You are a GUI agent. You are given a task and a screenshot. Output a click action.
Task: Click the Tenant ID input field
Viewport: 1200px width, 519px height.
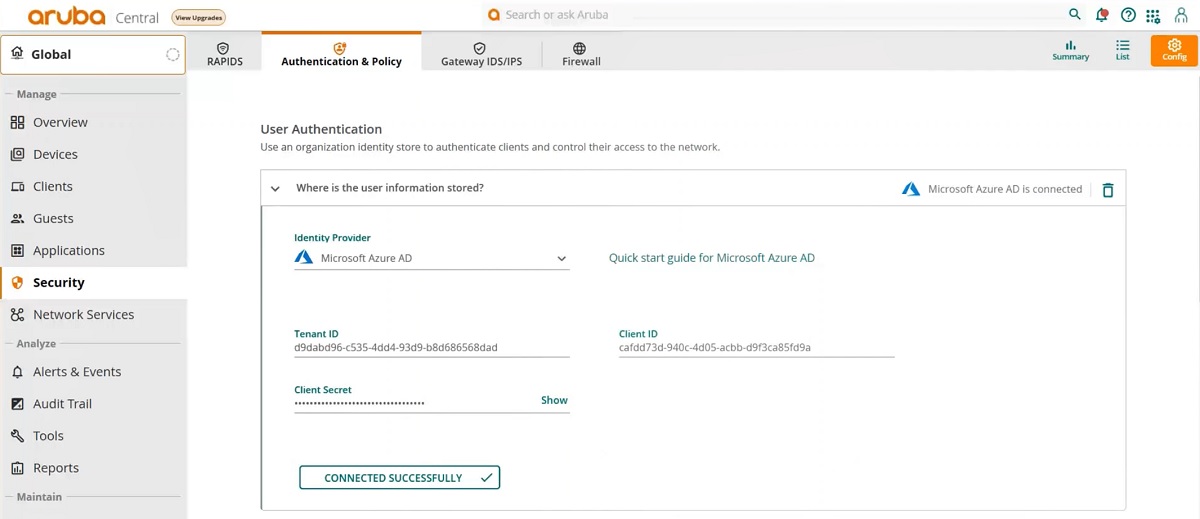click(430, 348)
